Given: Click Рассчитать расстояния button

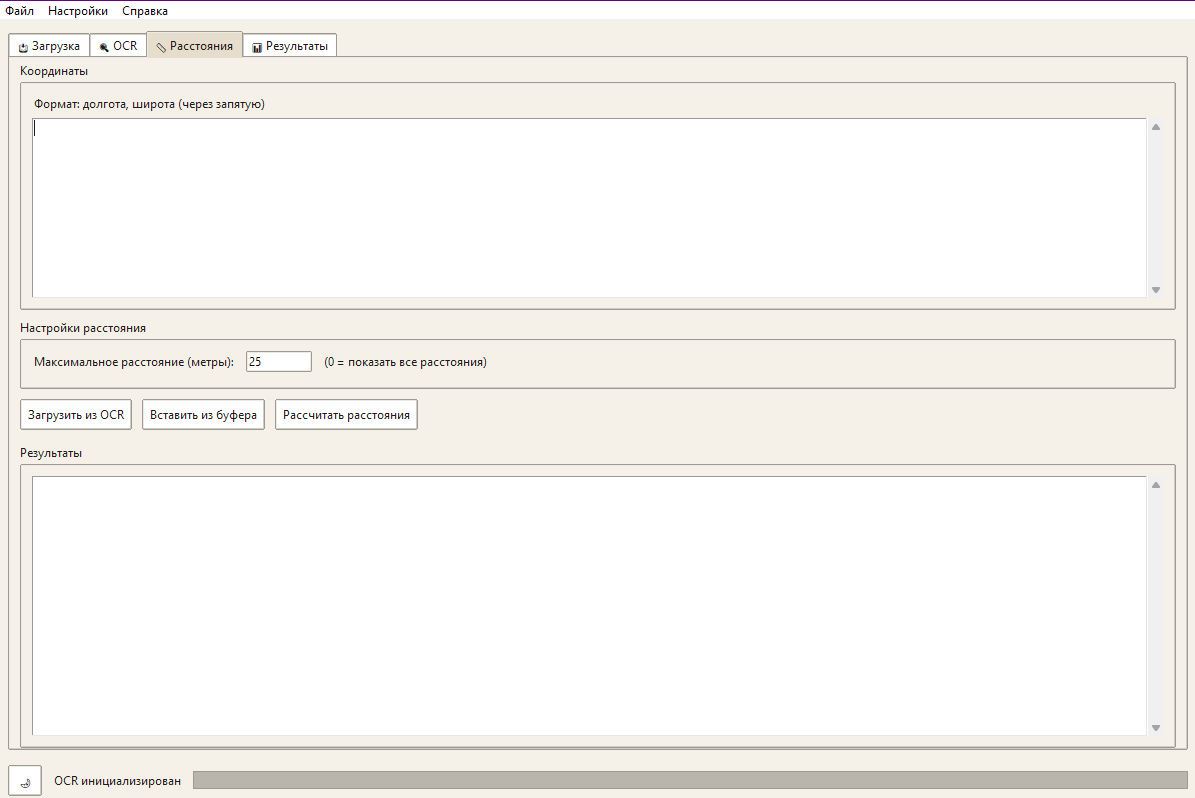Looking at the screenshot, I should 346,415.
